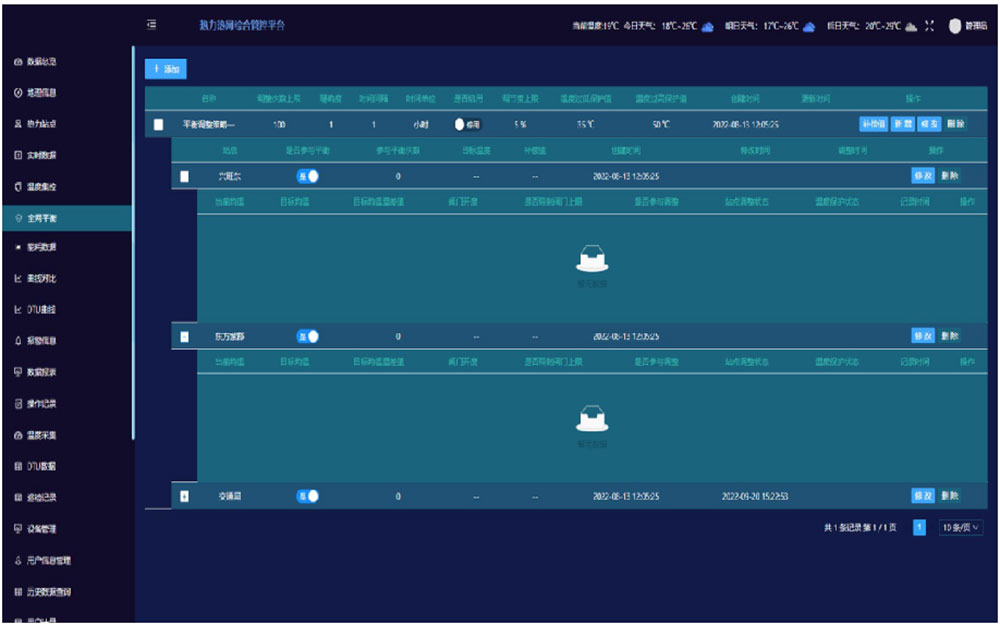Open 报警信息 bell icon in the sidebar
Image resolution: width=1000 pixels, height=625 pixels.
tap(18, 341)
